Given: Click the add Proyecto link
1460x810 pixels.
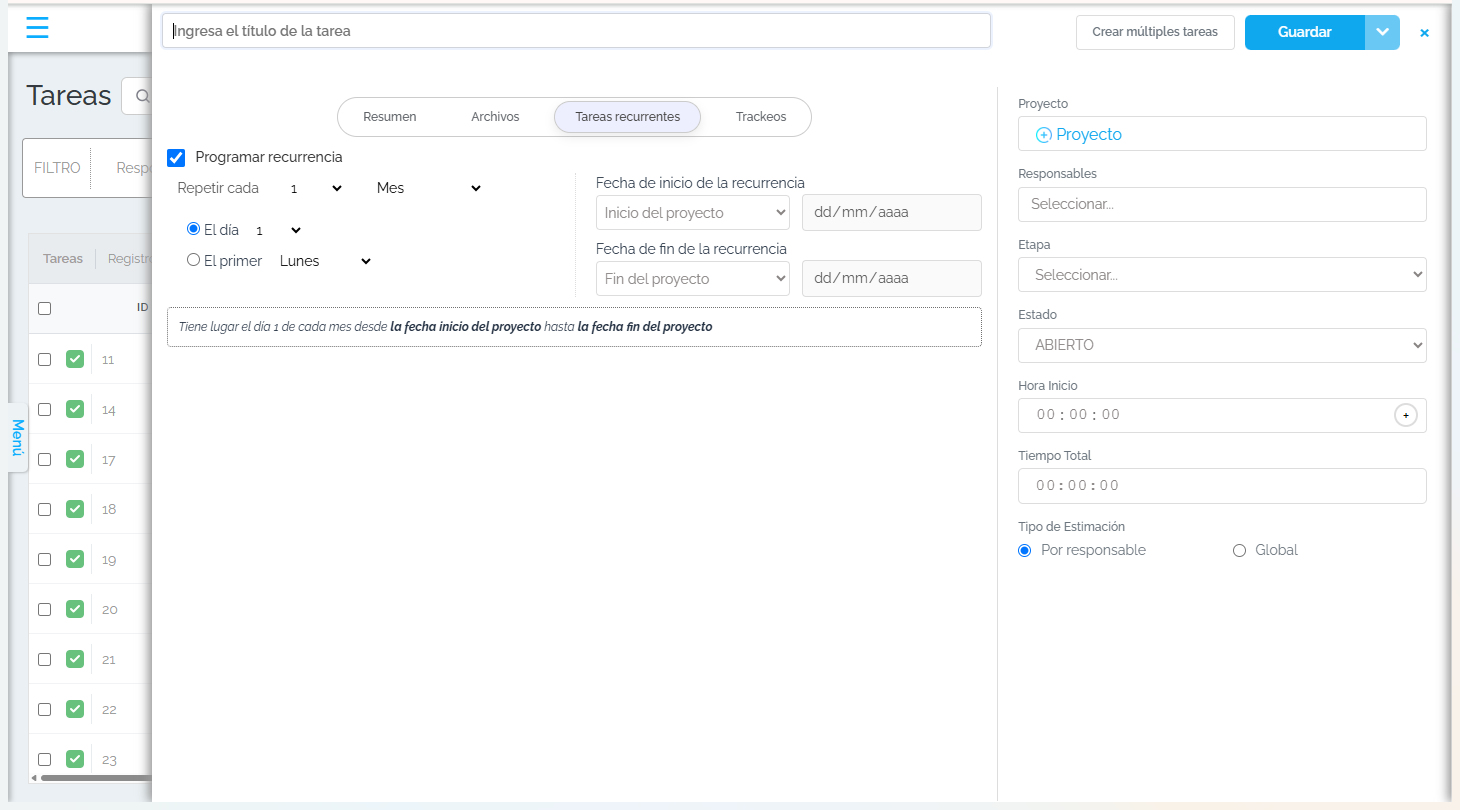Looking at the screenshot, I should tap(1079, 134).
